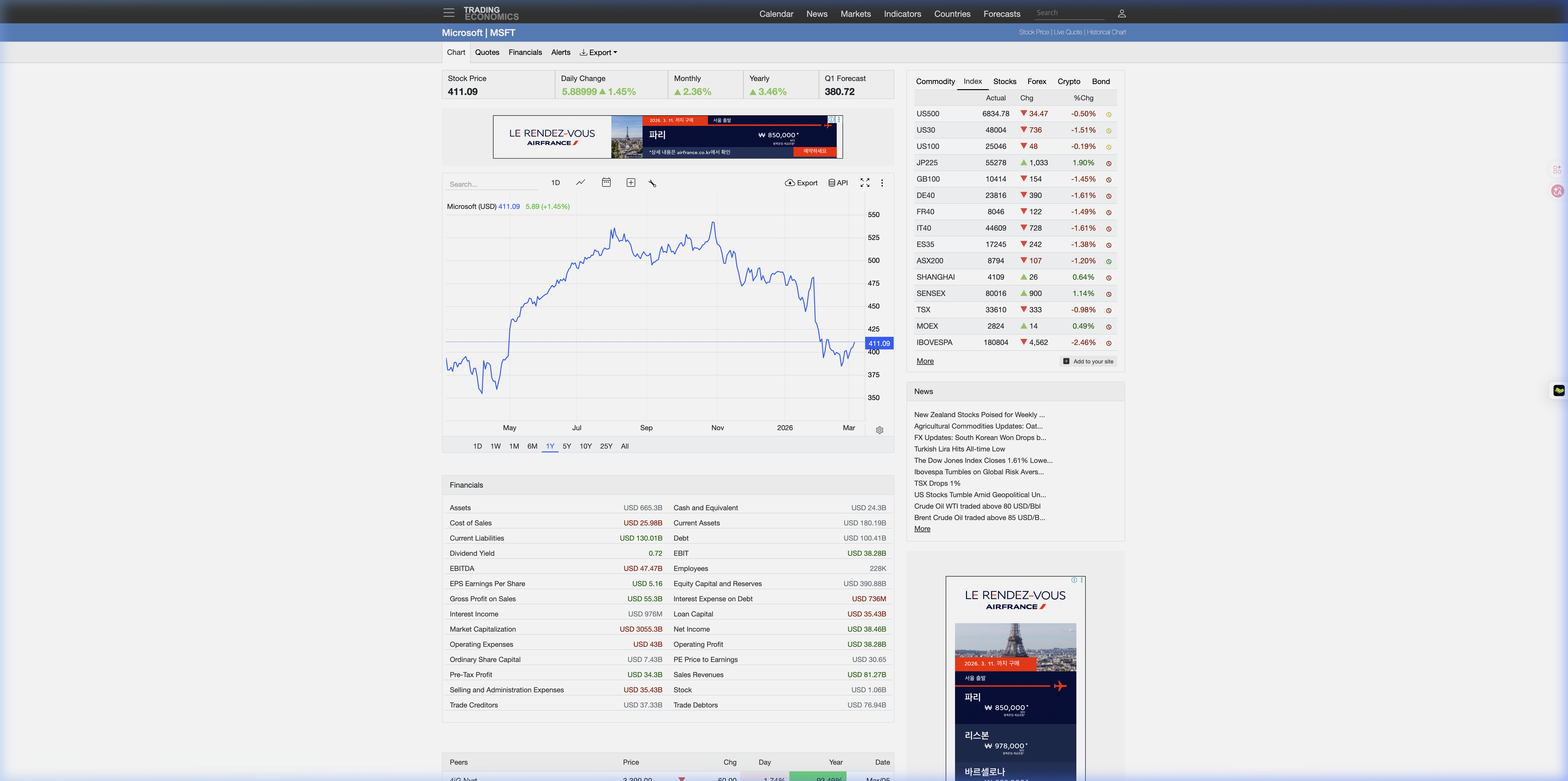Select the 5Y time range
This screenshot has width=1568, height=781.
[567, 446]
